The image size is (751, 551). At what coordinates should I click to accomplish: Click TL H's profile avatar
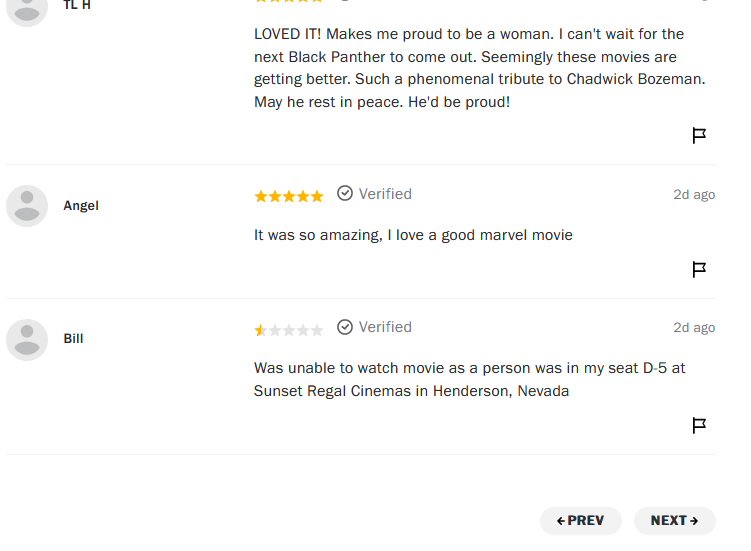pyautogui.click(x=27, y=10)
